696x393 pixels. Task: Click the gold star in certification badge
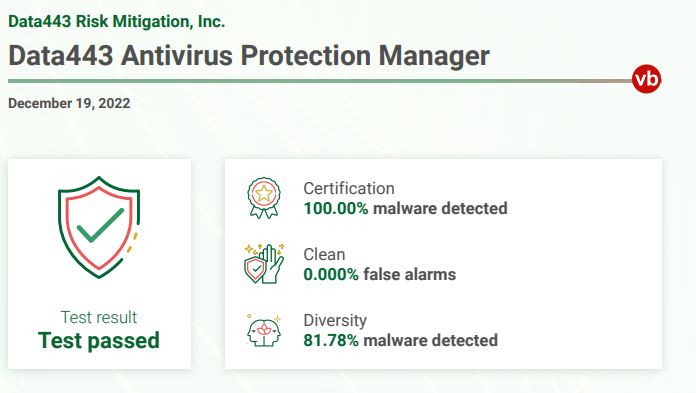tap(264, 193)
